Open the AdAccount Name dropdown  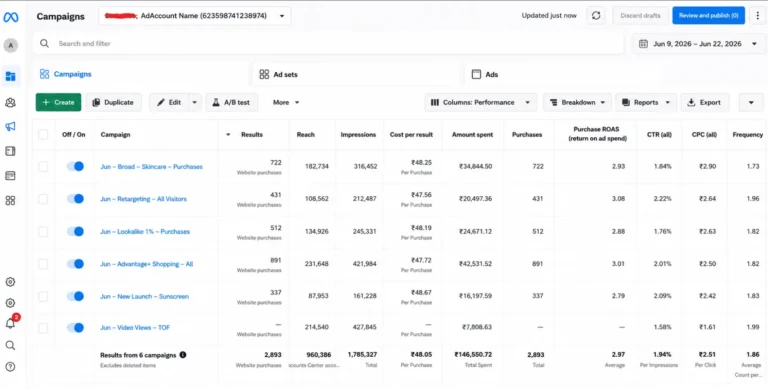click(x=194, y=16)
